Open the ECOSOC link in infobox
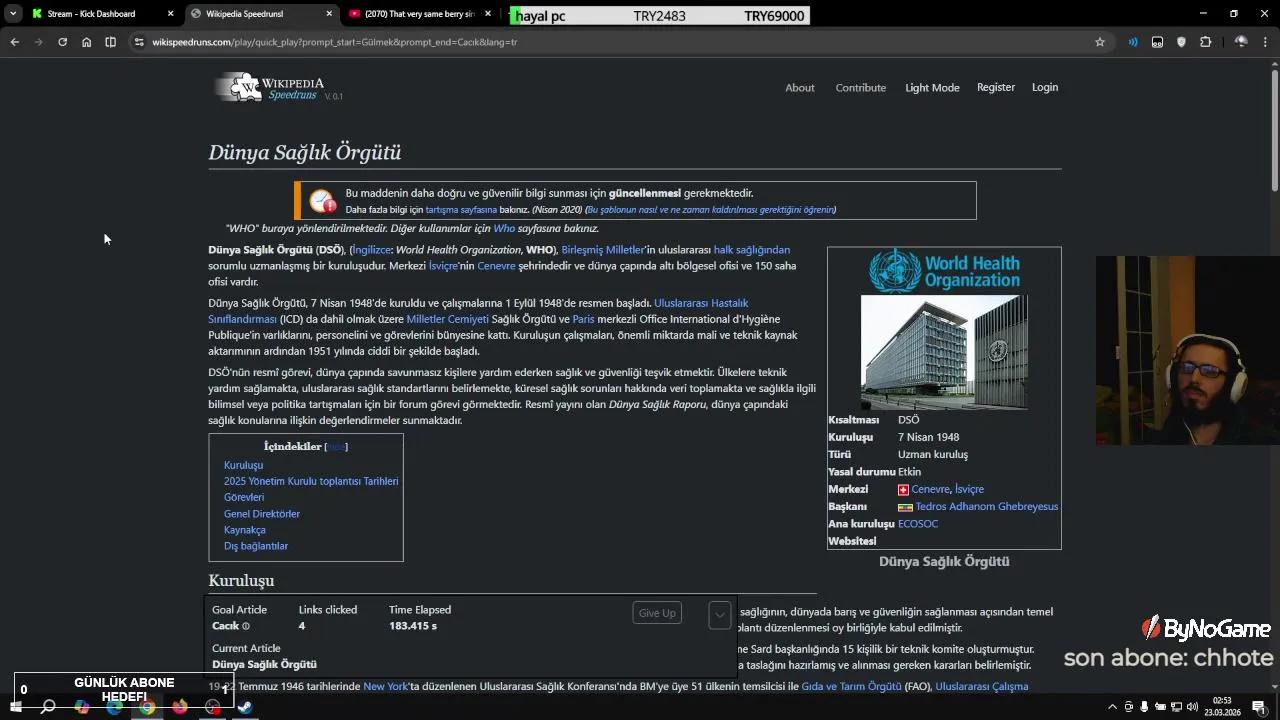Viewport: 1280px width, 720px height. point(918,524)
